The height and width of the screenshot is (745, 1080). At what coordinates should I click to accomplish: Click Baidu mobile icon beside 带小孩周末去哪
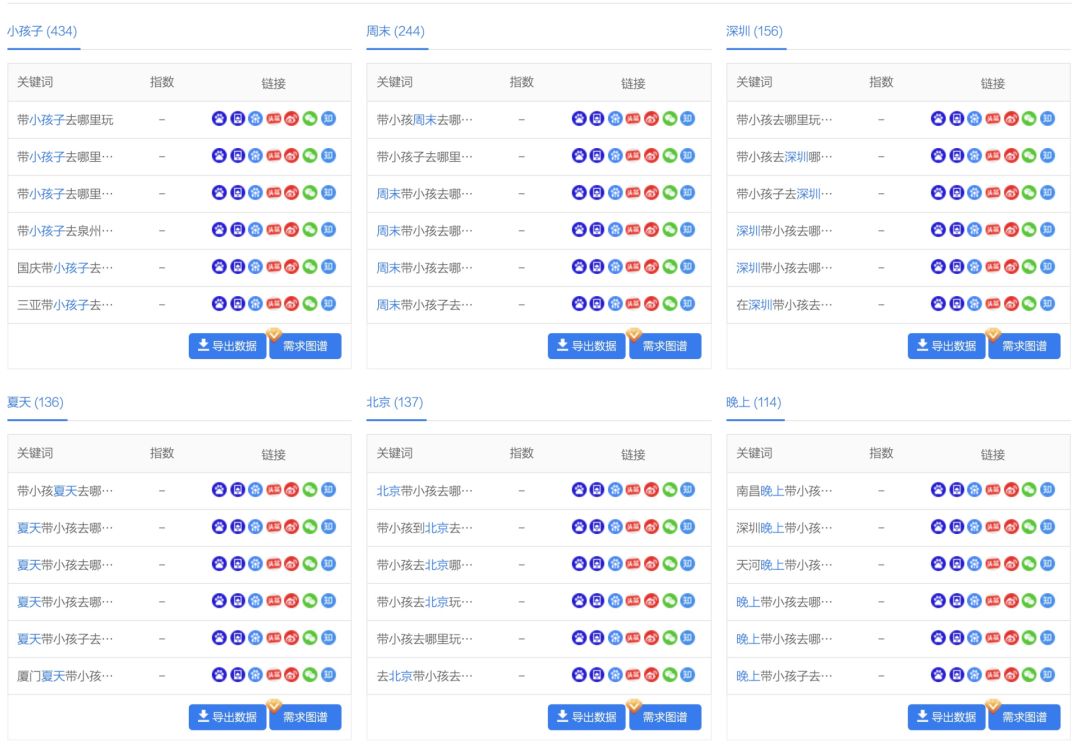point(598,119)
